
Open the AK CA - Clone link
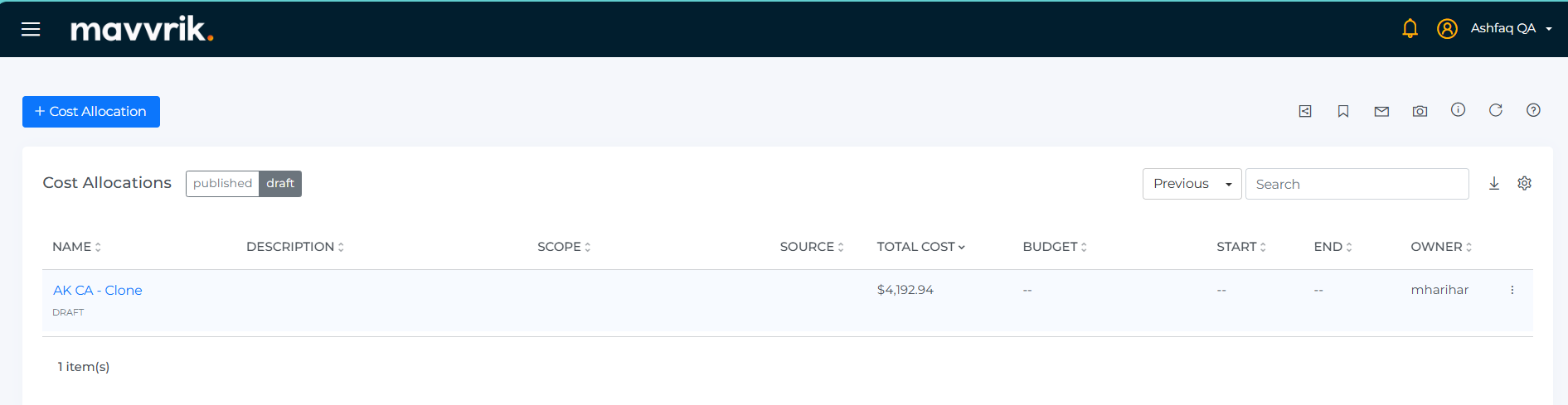click(x=98, y=290)
